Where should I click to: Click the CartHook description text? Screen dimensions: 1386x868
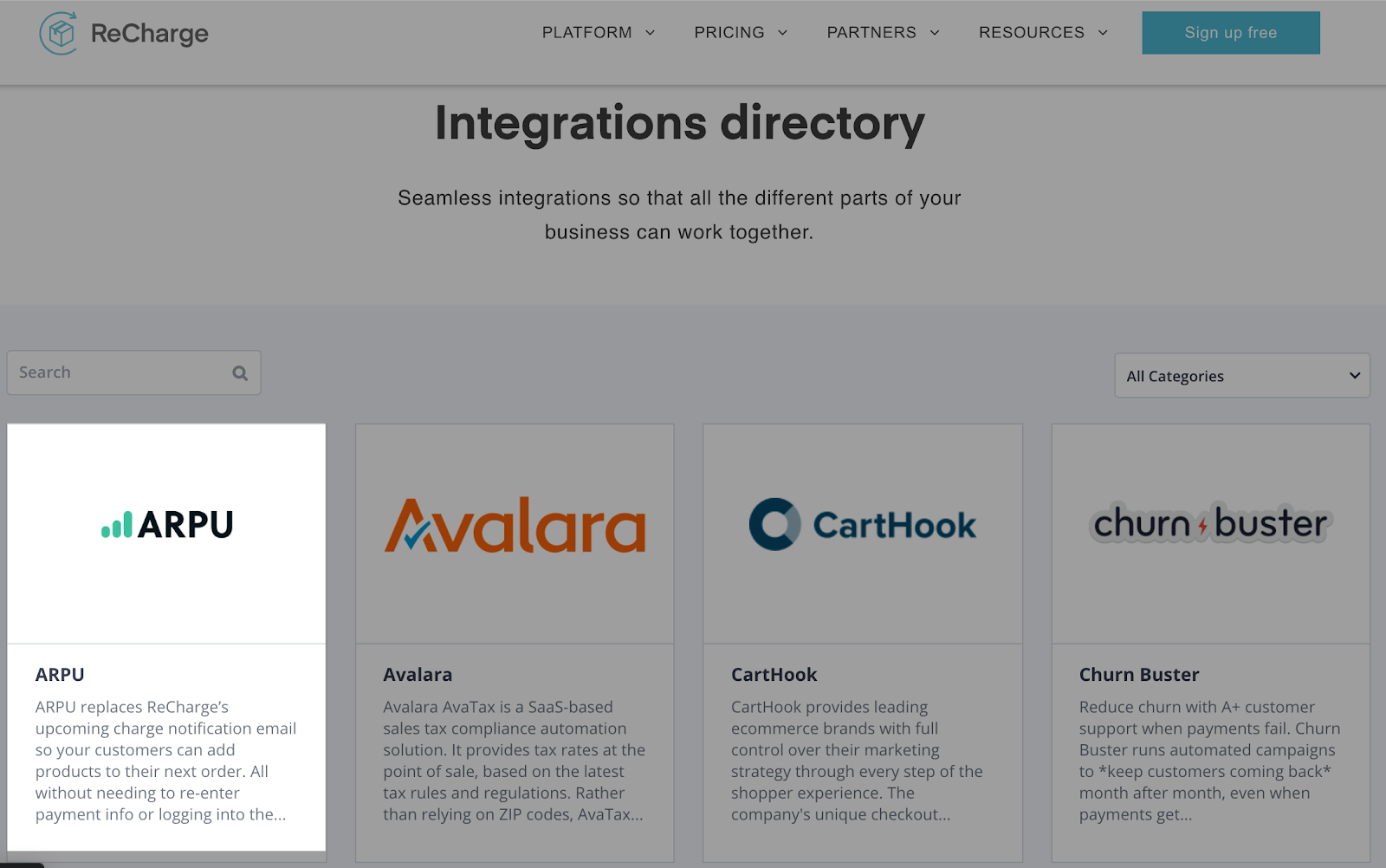tap(857, 761)
